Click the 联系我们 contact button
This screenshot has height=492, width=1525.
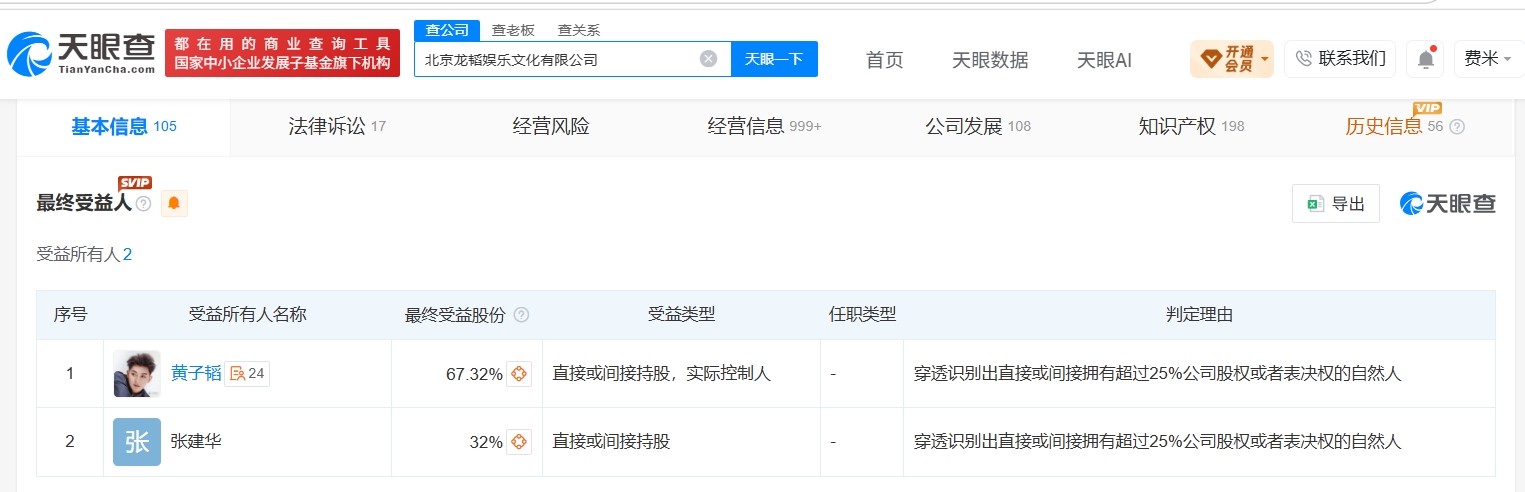(x=1340, y=59)
